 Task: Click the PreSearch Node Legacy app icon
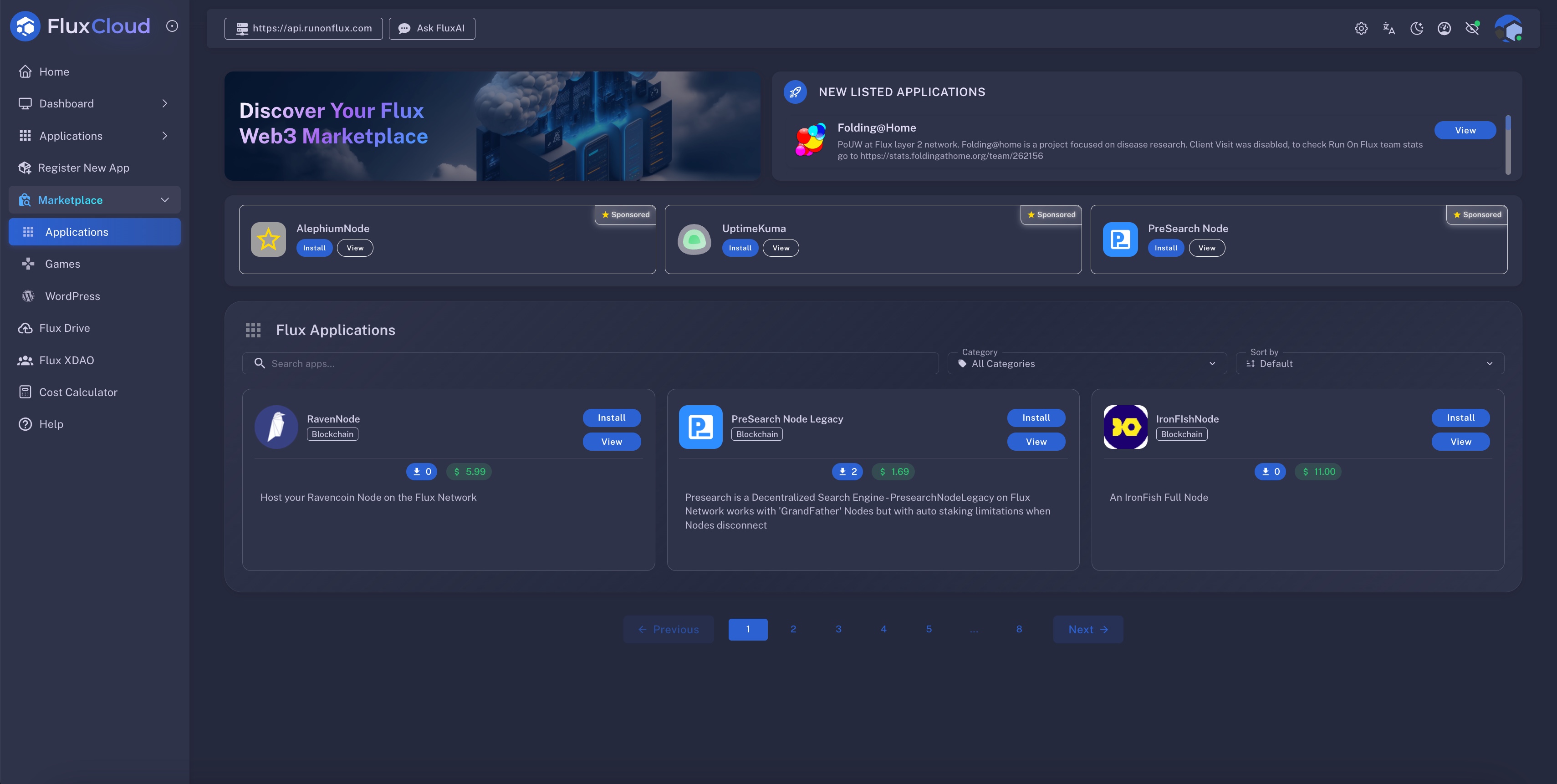pos(700,427)
